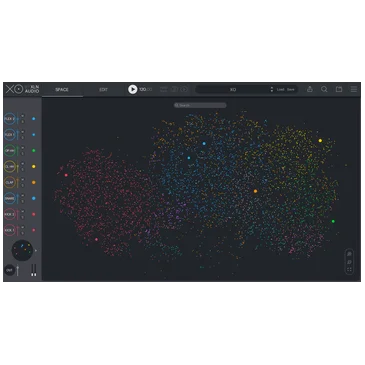This screenshot has width=365, height=365.
Task: Click FLEX 2 blue sample dot in sidebar
Action: click(x=33, y=119)
